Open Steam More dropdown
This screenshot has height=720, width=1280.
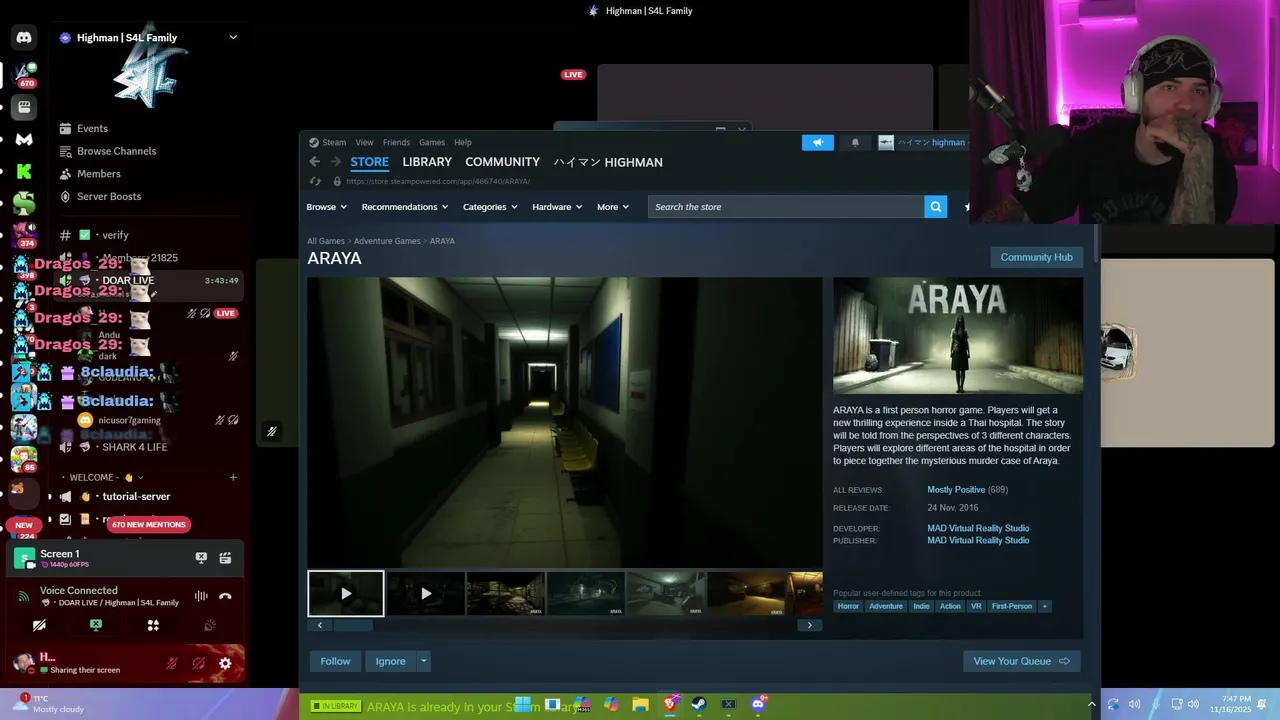[613, 207]
